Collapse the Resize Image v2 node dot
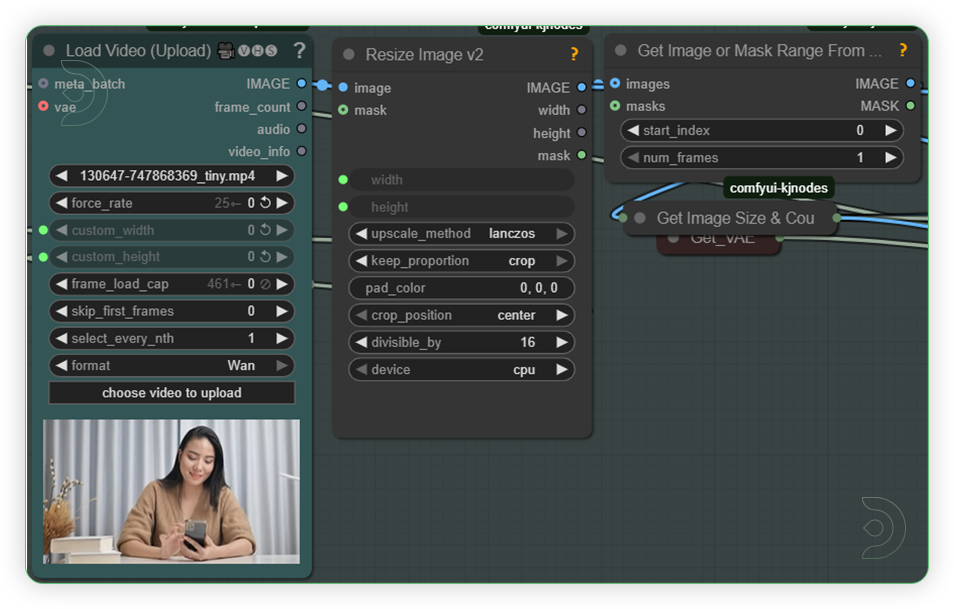This screenshot has height=609, width=954. pyautogui.click(x=349, y=54)
